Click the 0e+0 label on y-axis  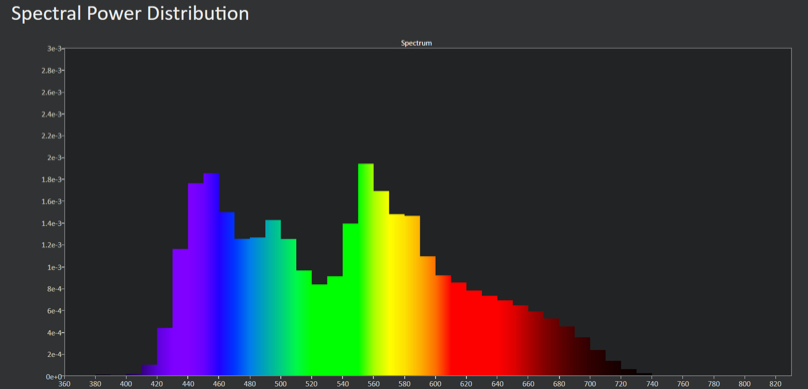point(54,377)
